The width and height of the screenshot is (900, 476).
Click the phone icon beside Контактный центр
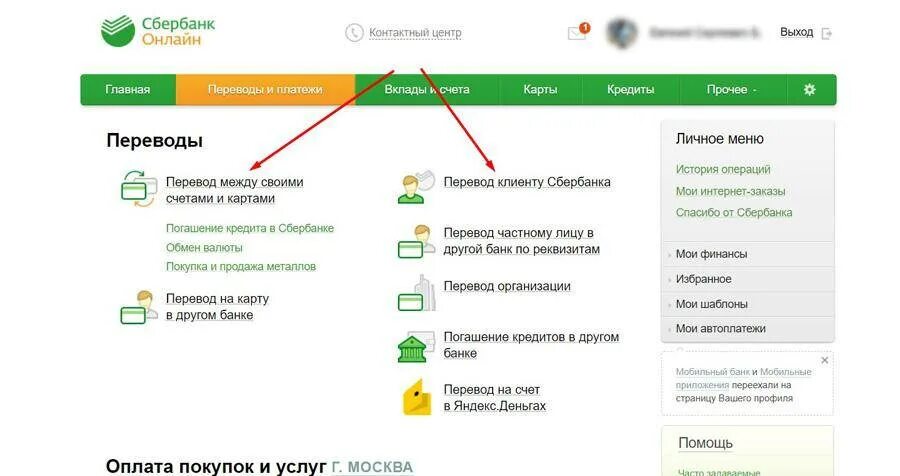click(354, 33)
